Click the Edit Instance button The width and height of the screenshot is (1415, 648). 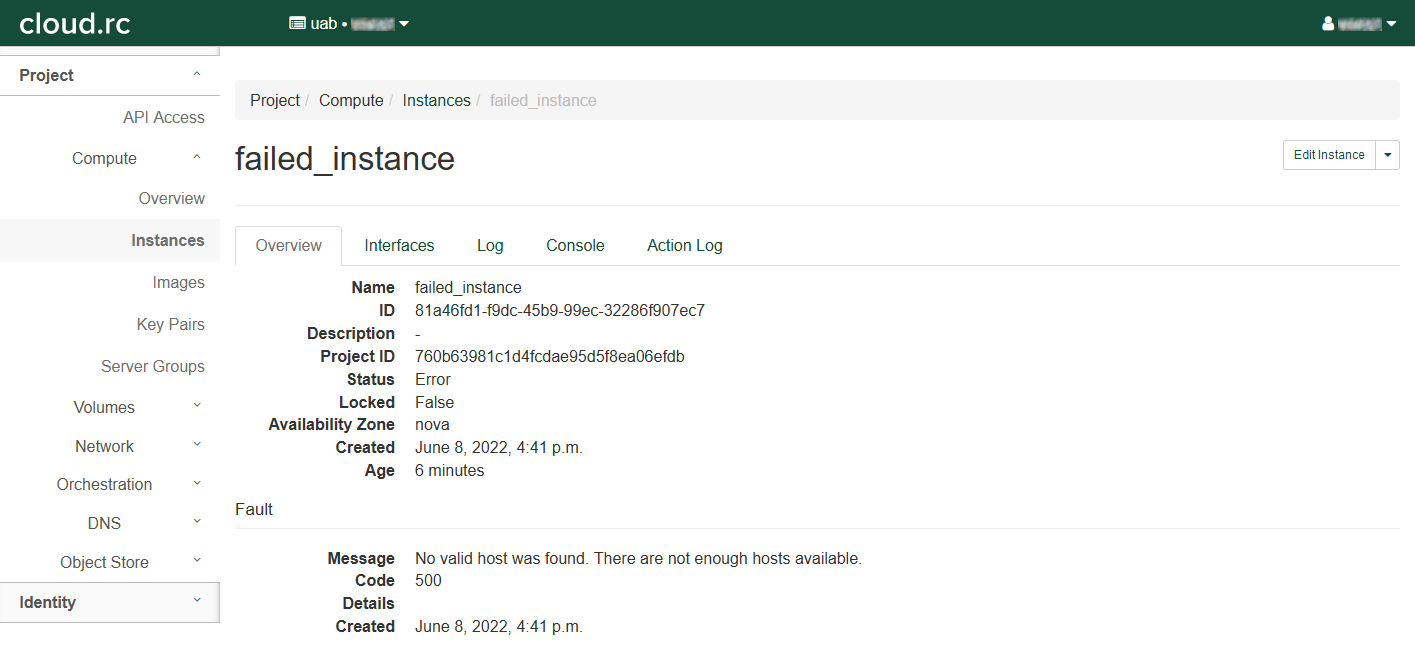coord(1329,155)
